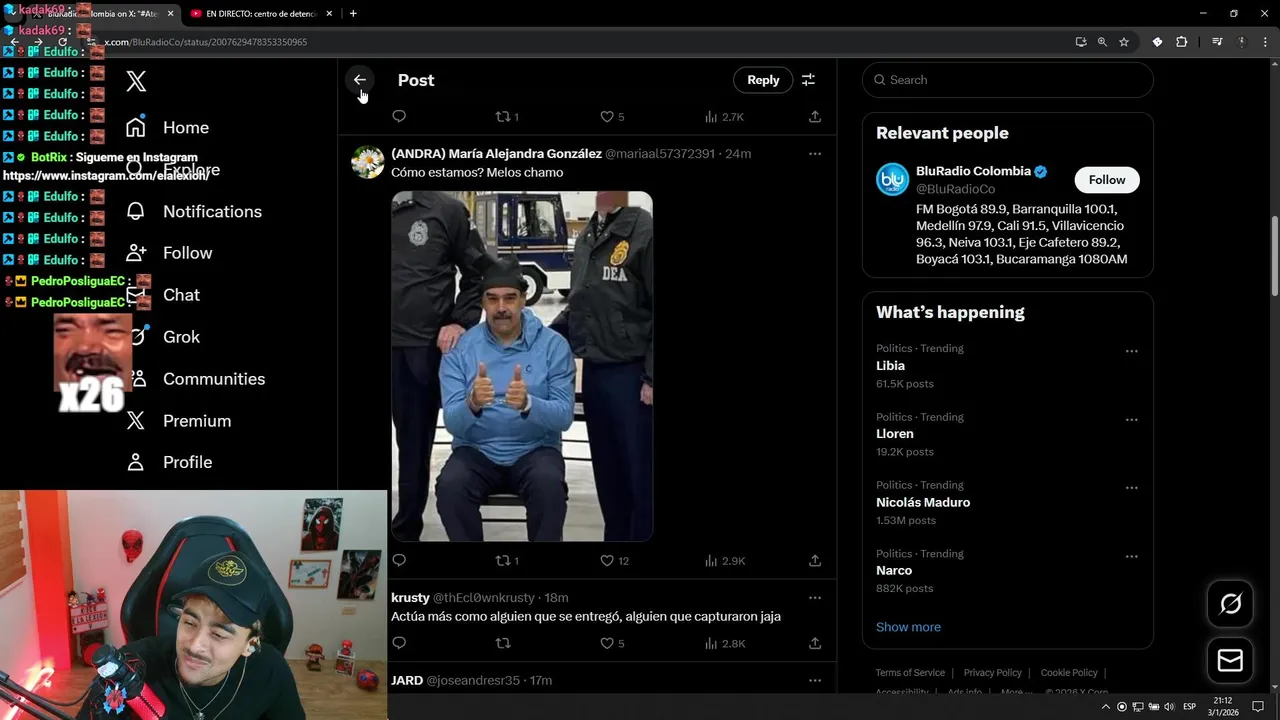This screenshot has width=1280, height=720.
Task: Share krusty's post
Action: click(815, 643)
